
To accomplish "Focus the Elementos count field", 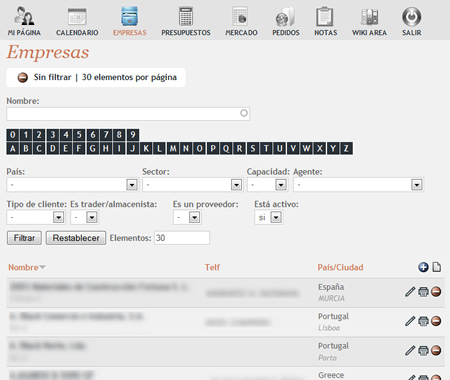I will (x=182, y=238).
